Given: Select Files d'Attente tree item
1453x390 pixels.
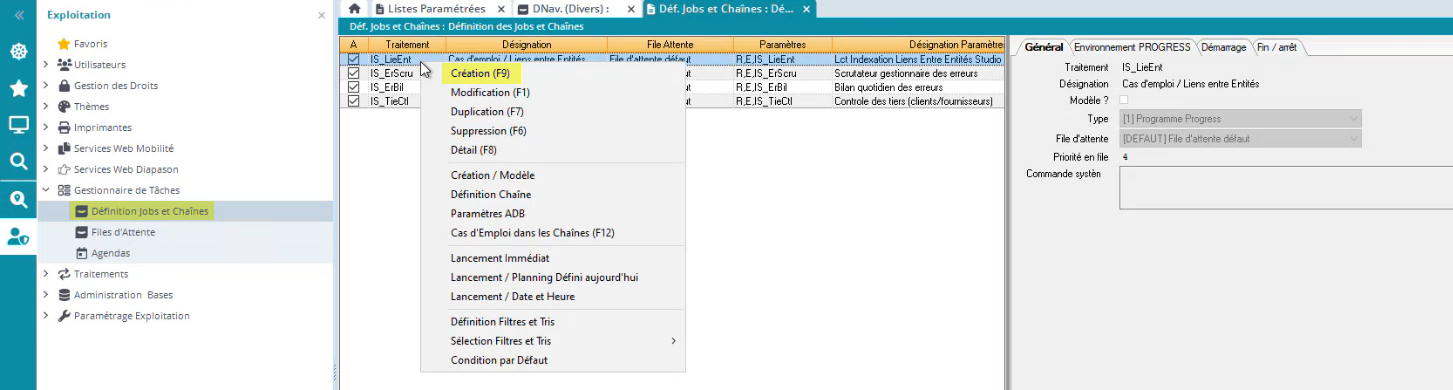Looking at the screenshot, I should pyautogui.click(x=123, y=232).
